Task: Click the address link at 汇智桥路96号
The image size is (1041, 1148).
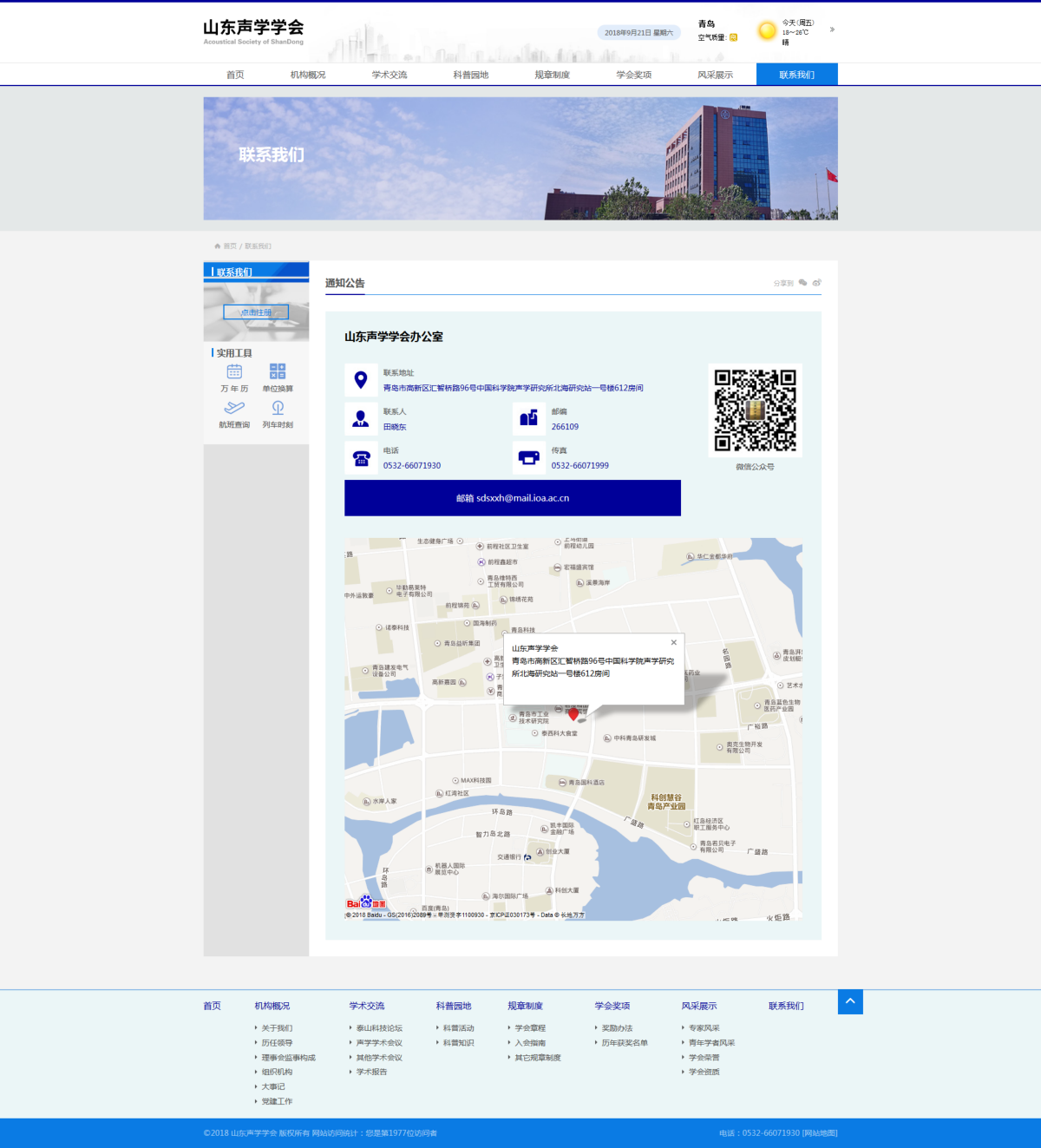Action: click(514, 388)
